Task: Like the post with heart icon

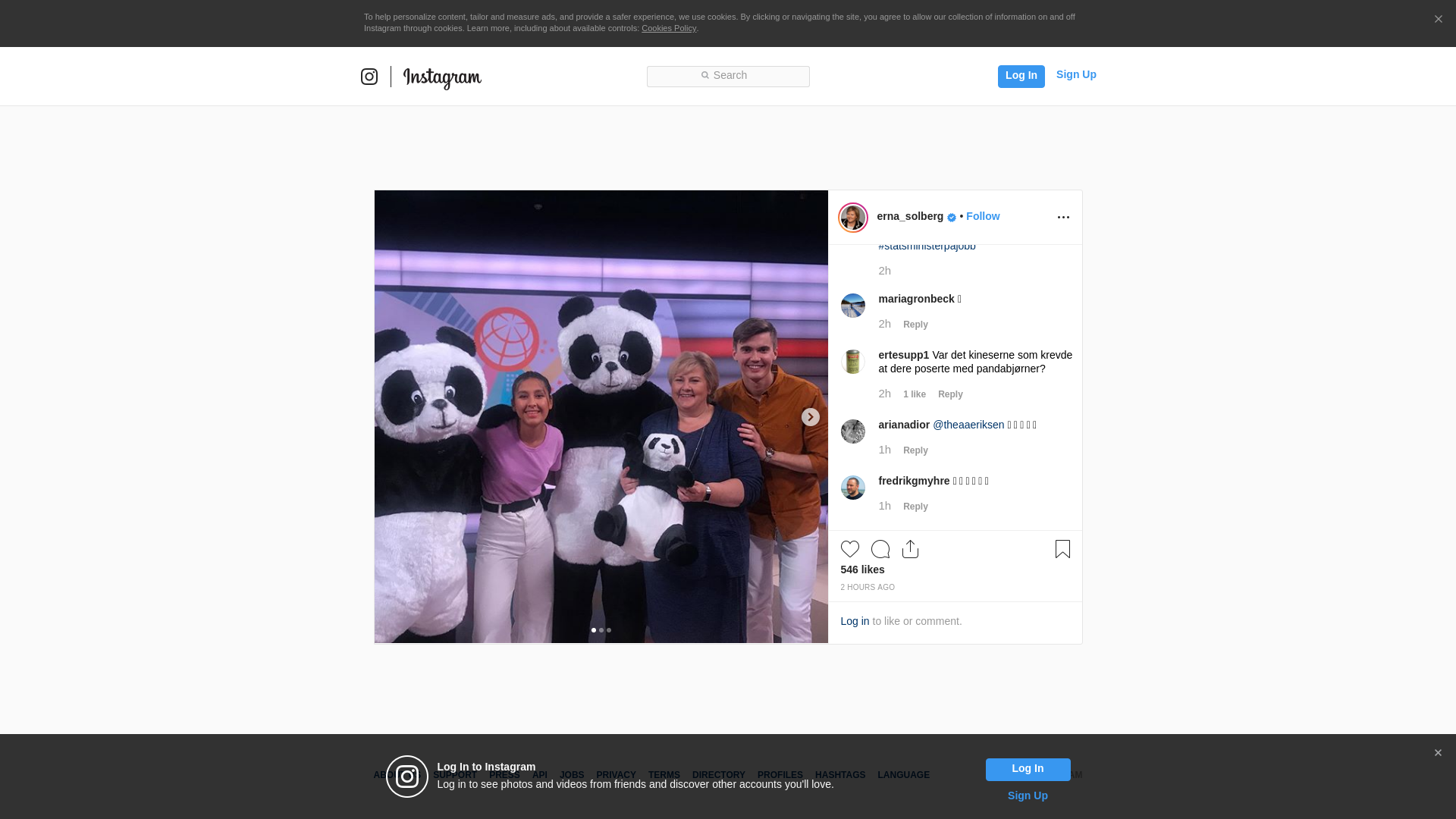Action: tap(849, 549)
